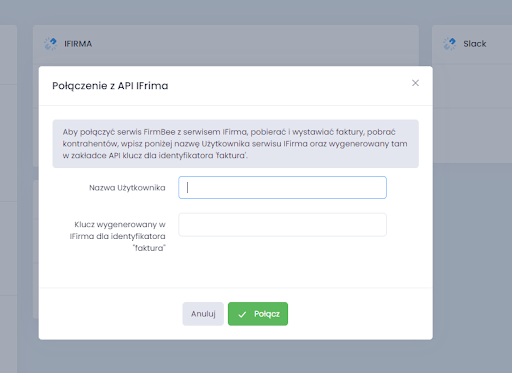Close the Połączenie z API IFrima dialog
The width and height of the screenshot is (512, 373).
click(x=415, y=83)
